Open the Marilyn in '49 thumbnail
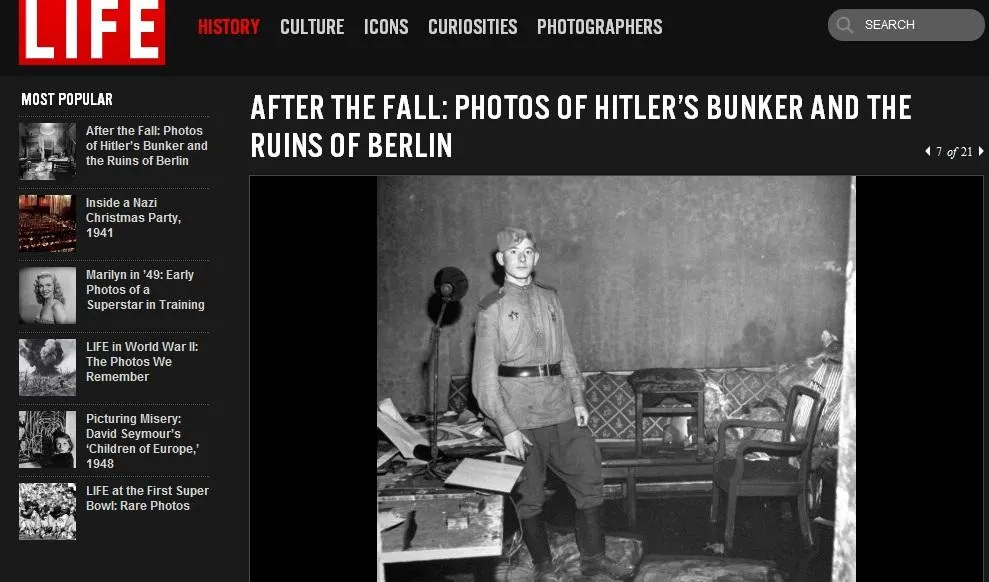The width and height of the screenshot is (989, 582). (47, 295)
